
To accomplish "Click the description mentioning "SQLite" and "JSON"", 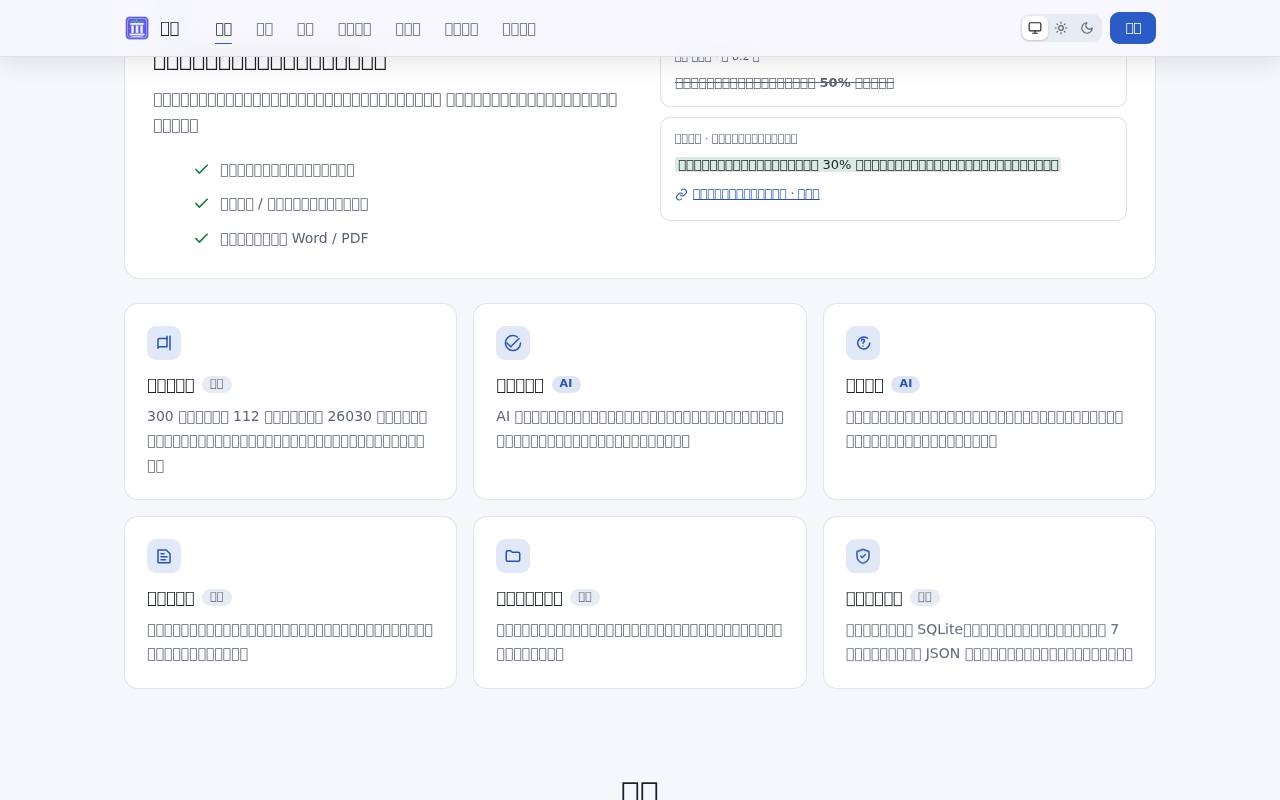I will click(x=989, y=642).
